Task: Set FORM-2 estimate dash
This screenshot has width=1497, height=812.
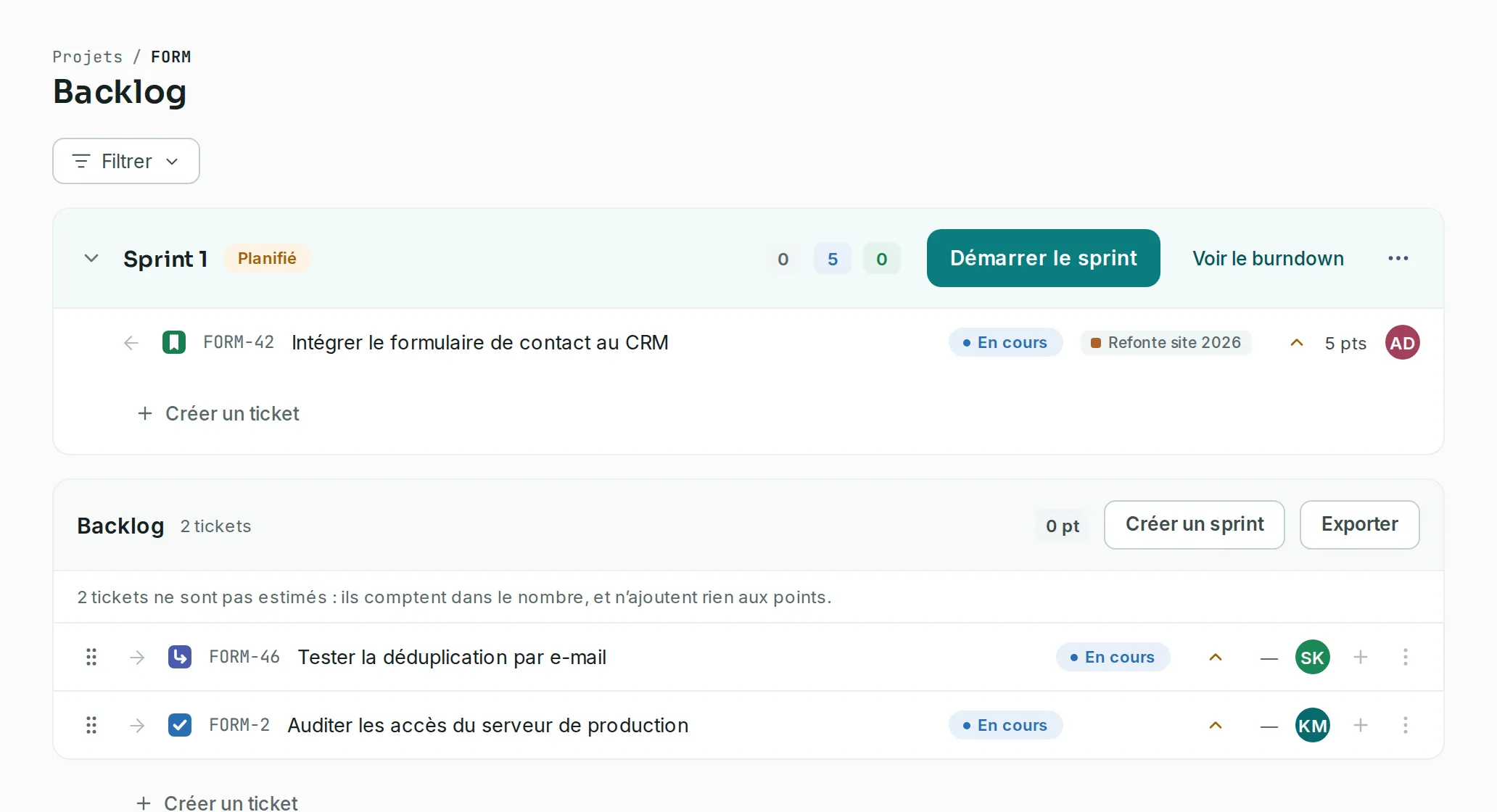Action: tap(1269, 726)
